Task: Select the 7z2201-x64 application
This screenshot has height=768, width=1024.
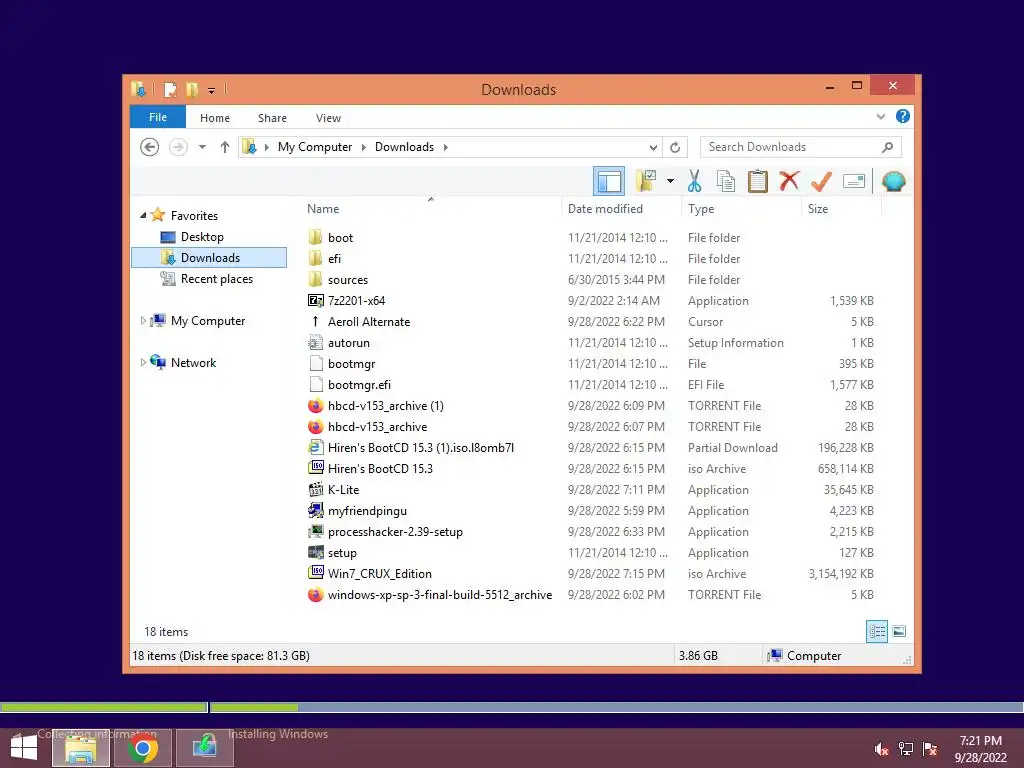Action: click(x=356, y=300)
